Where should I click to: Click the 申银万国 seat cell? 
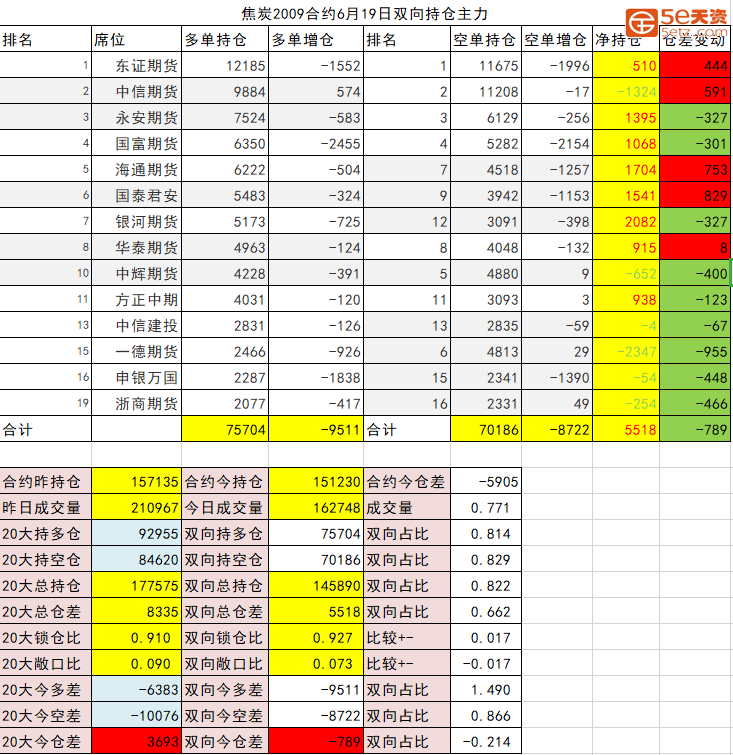tap(136, 377)
